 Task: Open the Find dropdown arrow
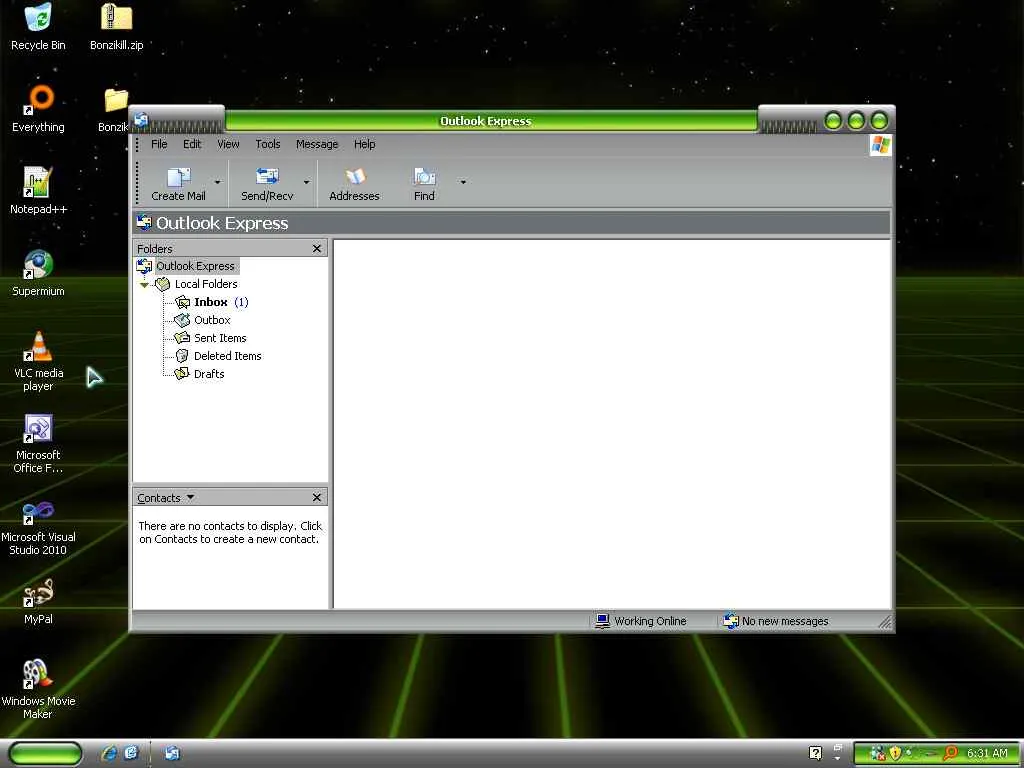point(463,183)
